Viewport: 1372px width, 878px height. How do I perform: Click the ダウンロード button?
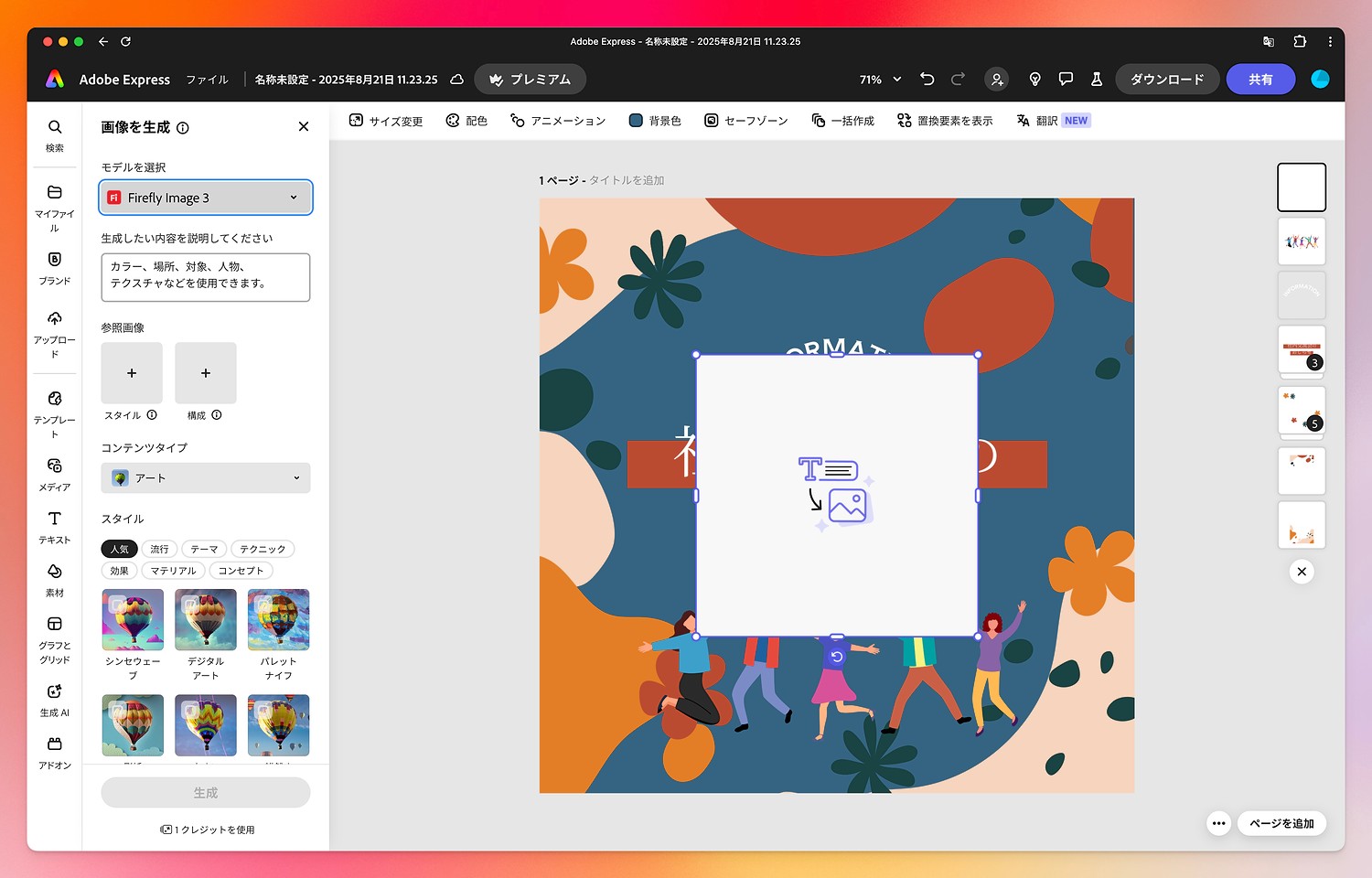(1166, 80)
